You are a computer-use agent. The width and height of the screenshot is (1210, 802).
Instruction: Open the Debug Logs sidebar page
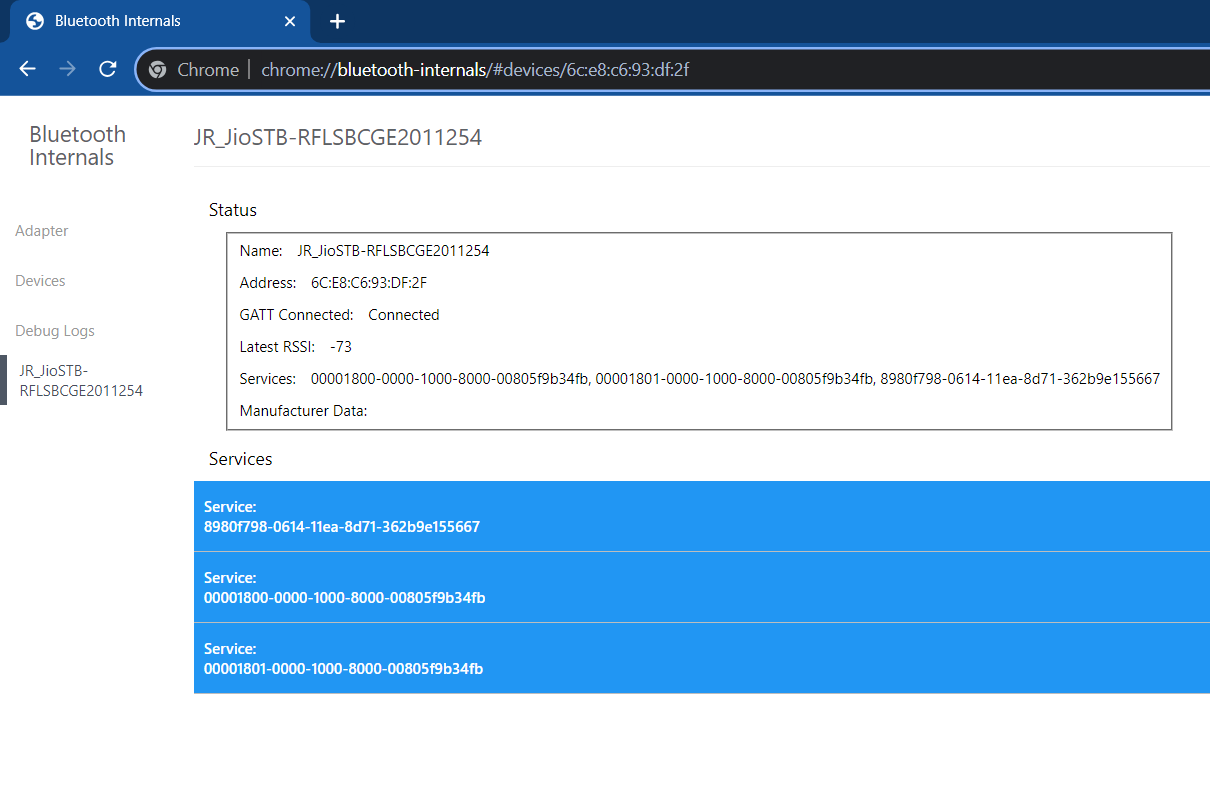coord(55,331)
